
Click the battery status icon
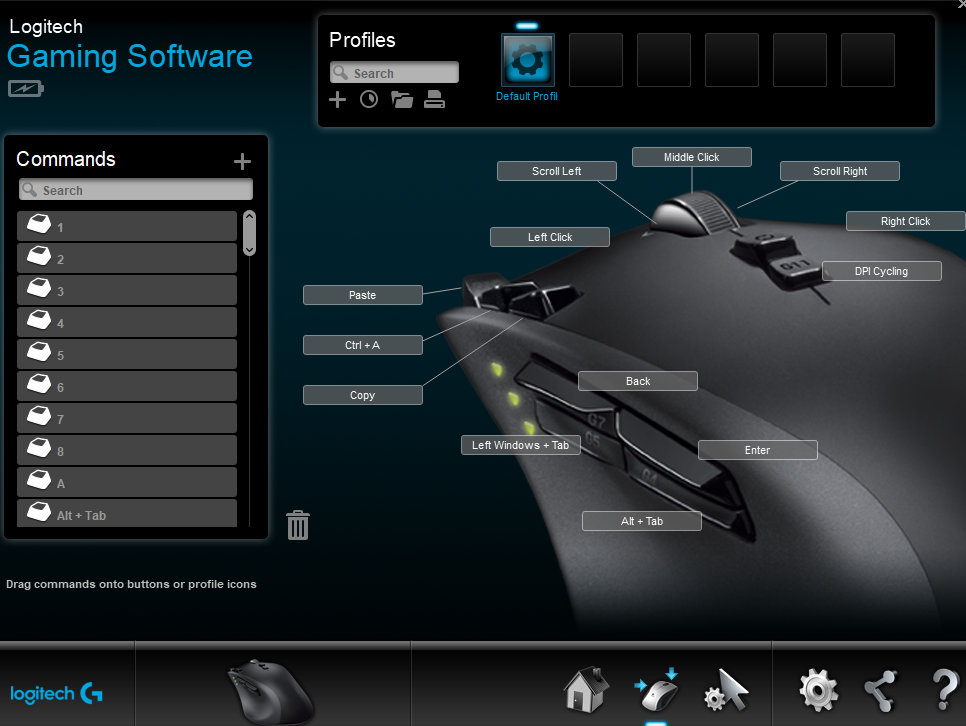pos(26,89)
